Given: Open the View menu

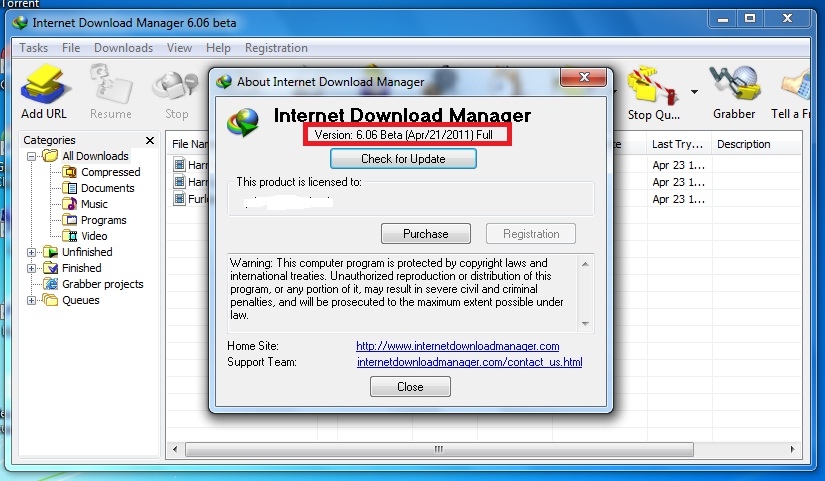Looking at the screenshot, I should coord(179,48).
